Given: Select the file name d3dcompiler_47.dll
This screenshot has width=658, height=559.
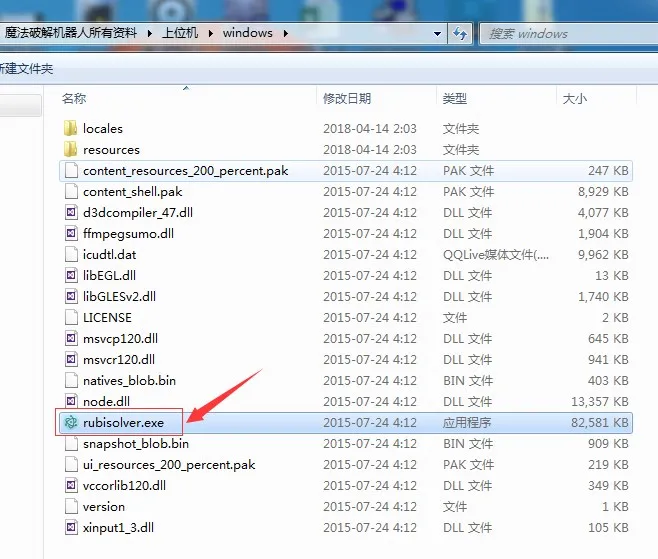Looking at the screenshot, I should [x=138, y=212].
